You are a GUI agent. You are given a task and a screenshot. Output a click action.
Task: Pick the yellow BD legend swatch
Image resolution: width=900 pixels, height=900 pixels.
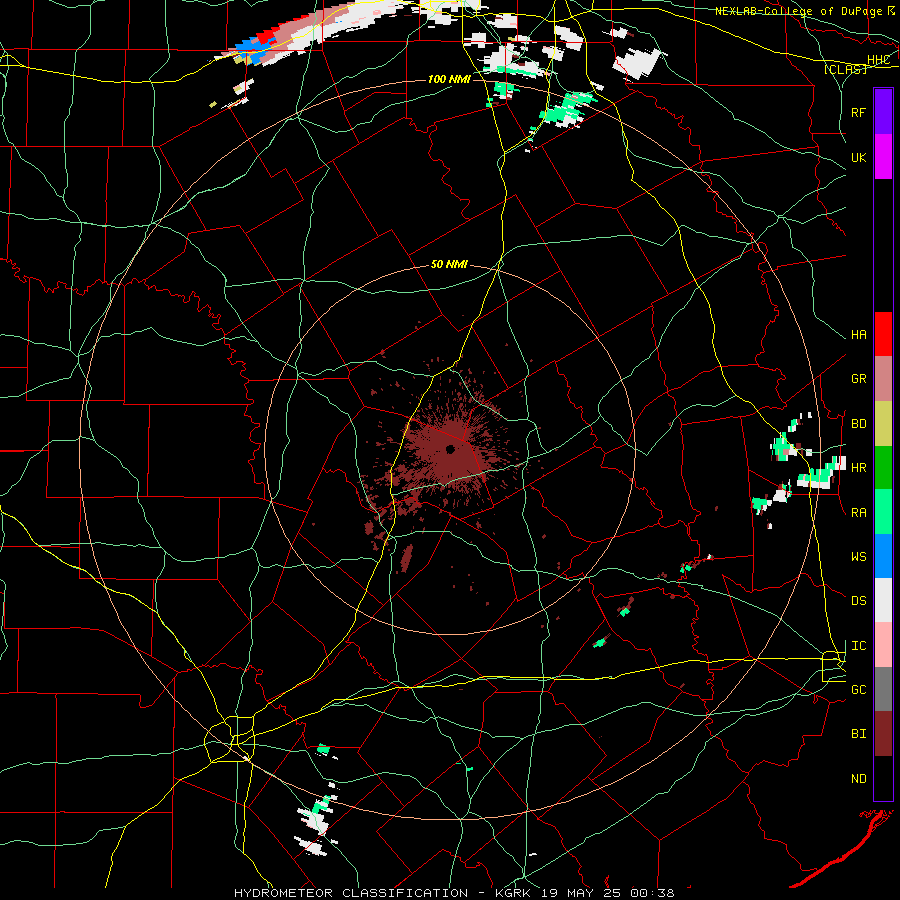click(883, 424)
